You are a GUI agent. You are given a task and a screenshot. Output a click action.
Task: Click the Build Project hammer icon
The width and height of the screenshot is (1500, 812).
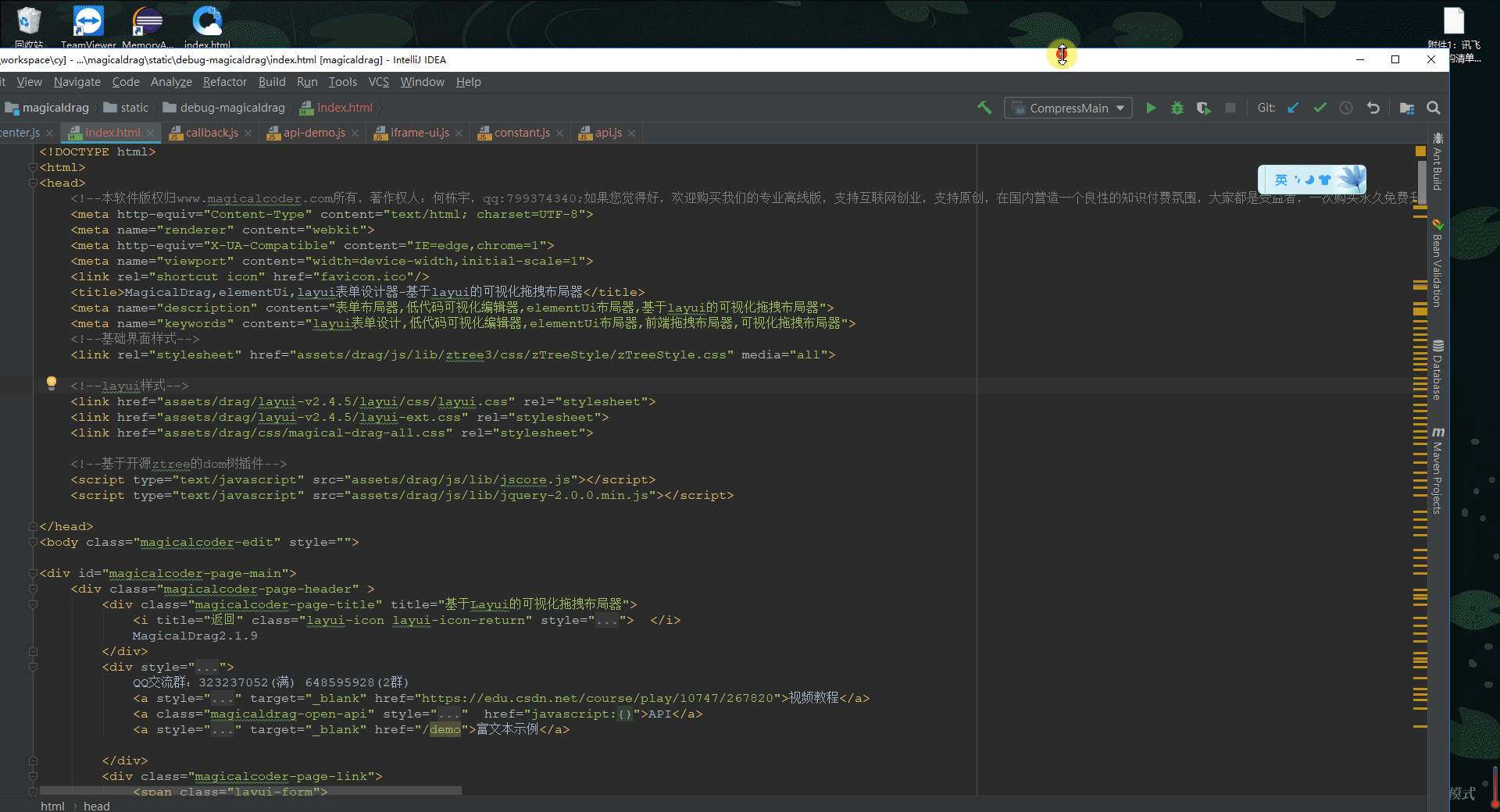point(984,108)
